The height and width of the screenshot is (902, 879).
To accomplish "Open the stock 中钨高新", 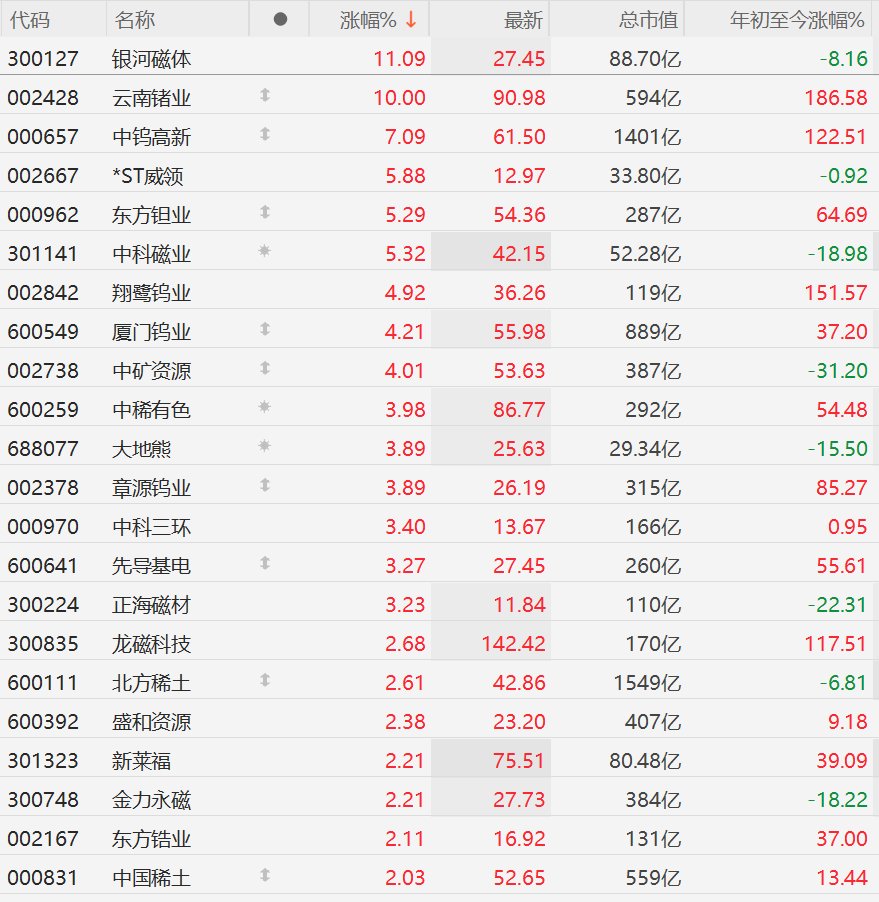I will point(151,137).
